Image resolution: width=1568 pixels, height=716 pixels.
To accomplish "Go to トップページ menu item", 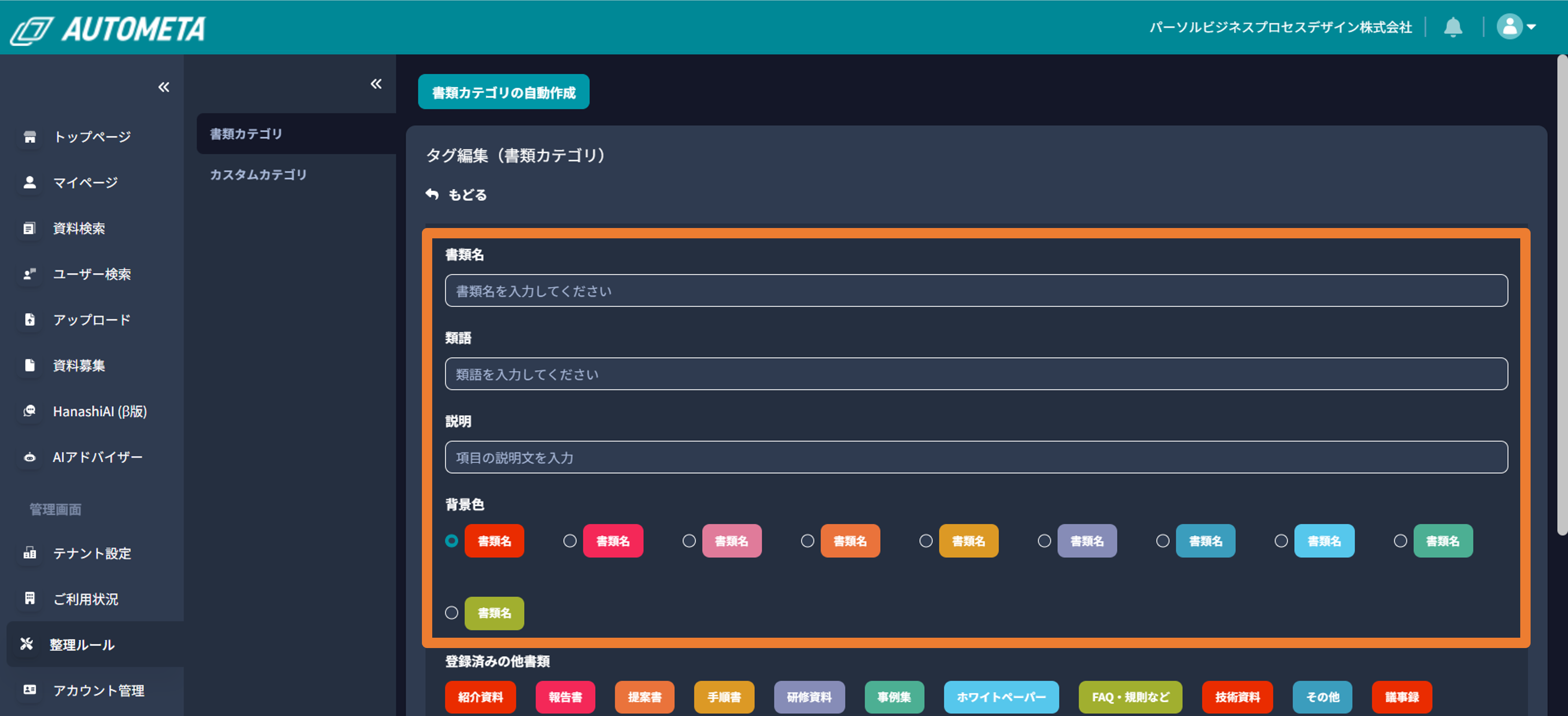I will (x=92, y=136).
